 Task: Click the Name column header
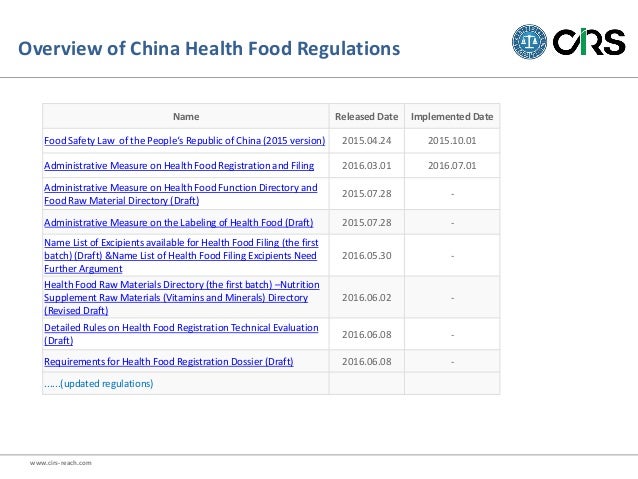coord(186,117)
